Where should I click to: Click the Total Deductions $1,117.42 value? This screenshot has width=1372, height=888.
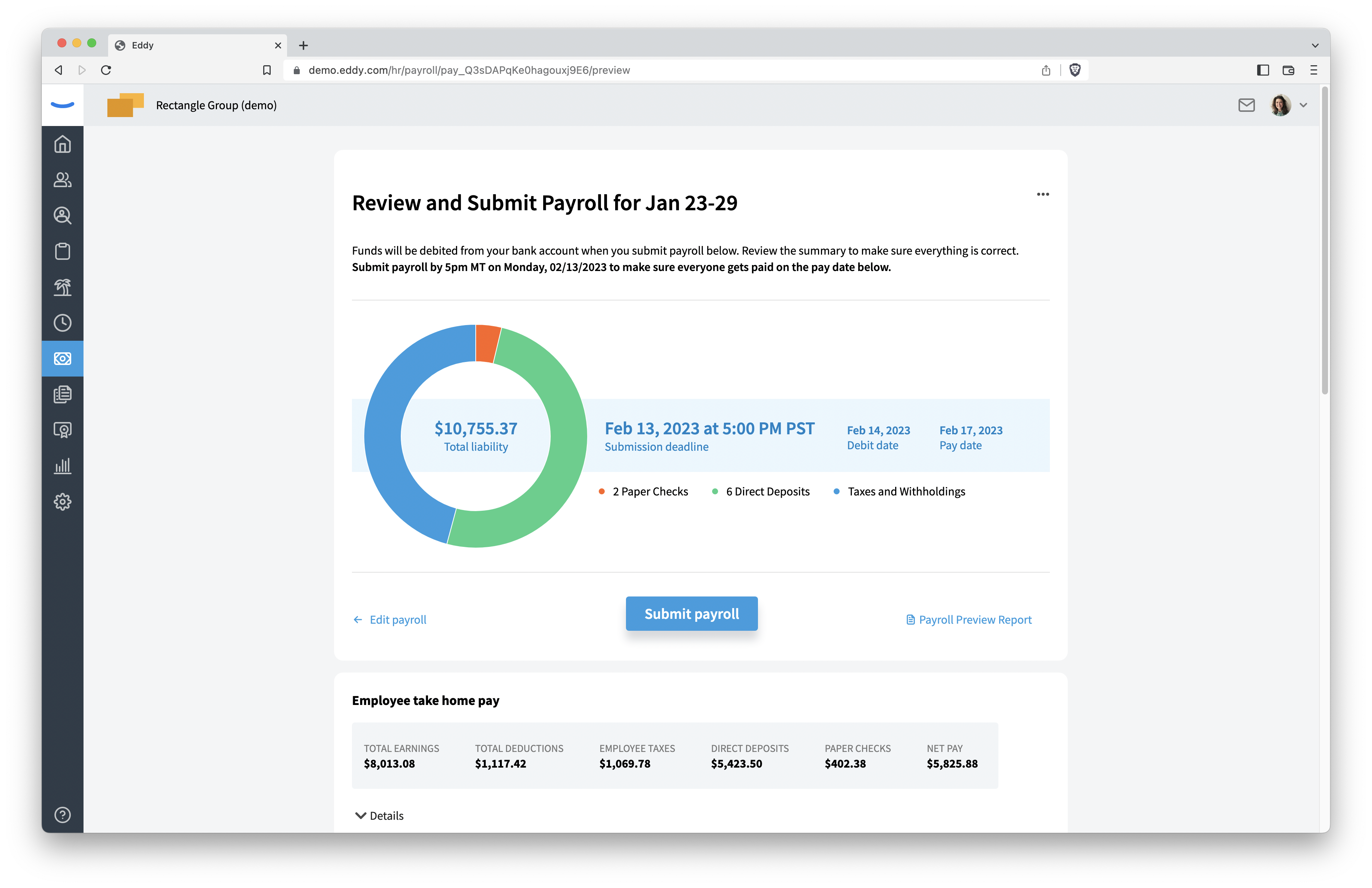click(x=500, y=763)
